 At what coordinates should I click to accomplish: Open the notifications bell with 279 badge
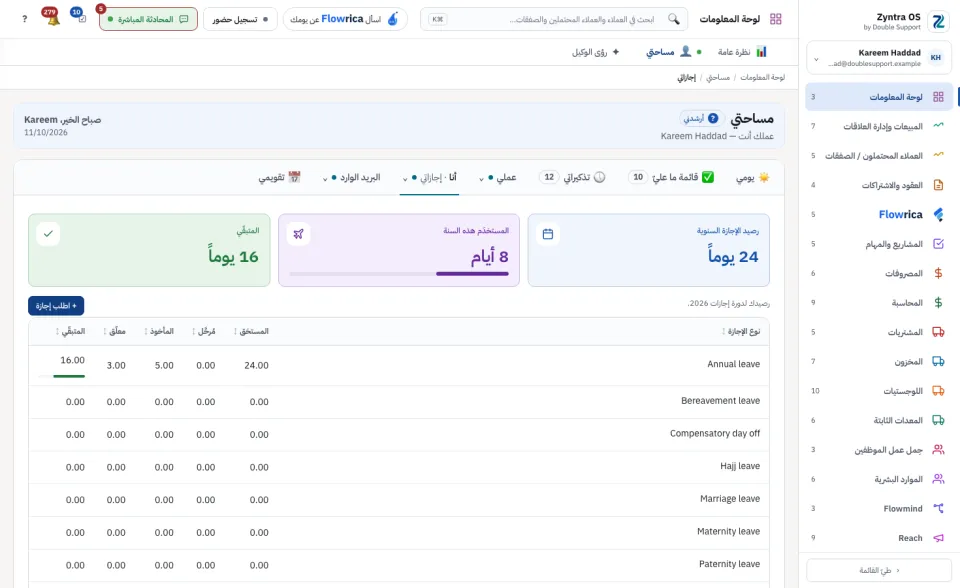point(51,17)
